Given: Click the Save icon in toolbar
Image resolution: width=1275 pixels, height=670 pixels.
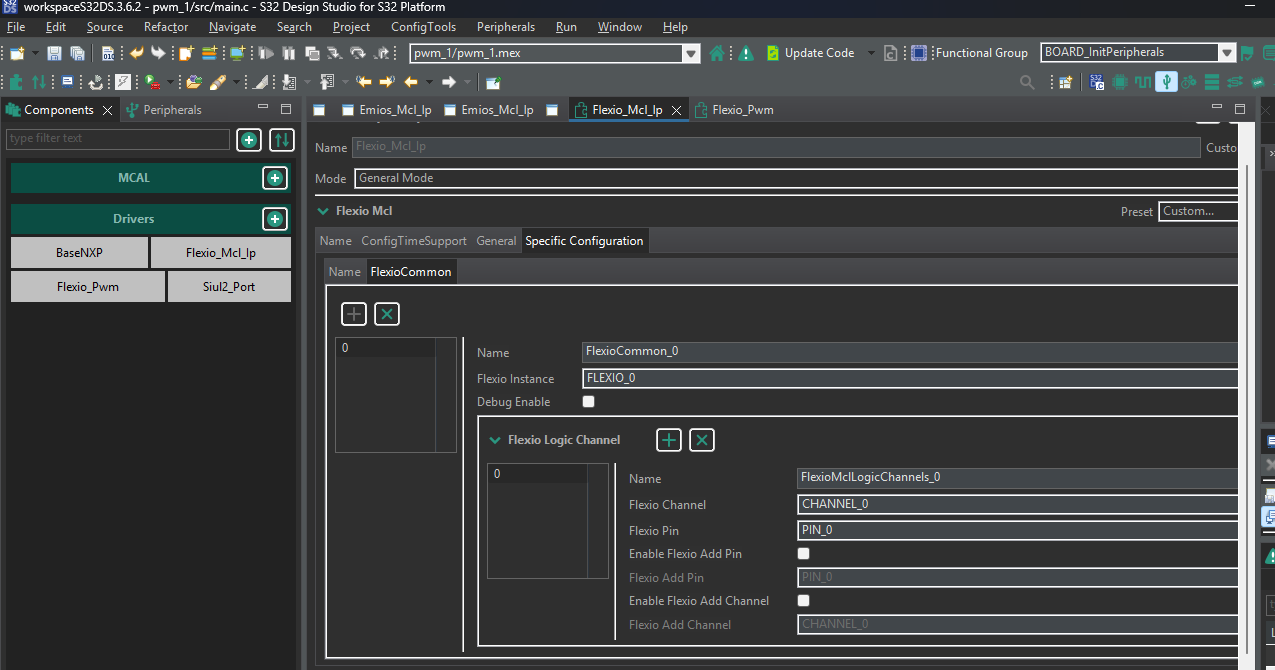Looking at the screenshot, I should click(54, 53).
